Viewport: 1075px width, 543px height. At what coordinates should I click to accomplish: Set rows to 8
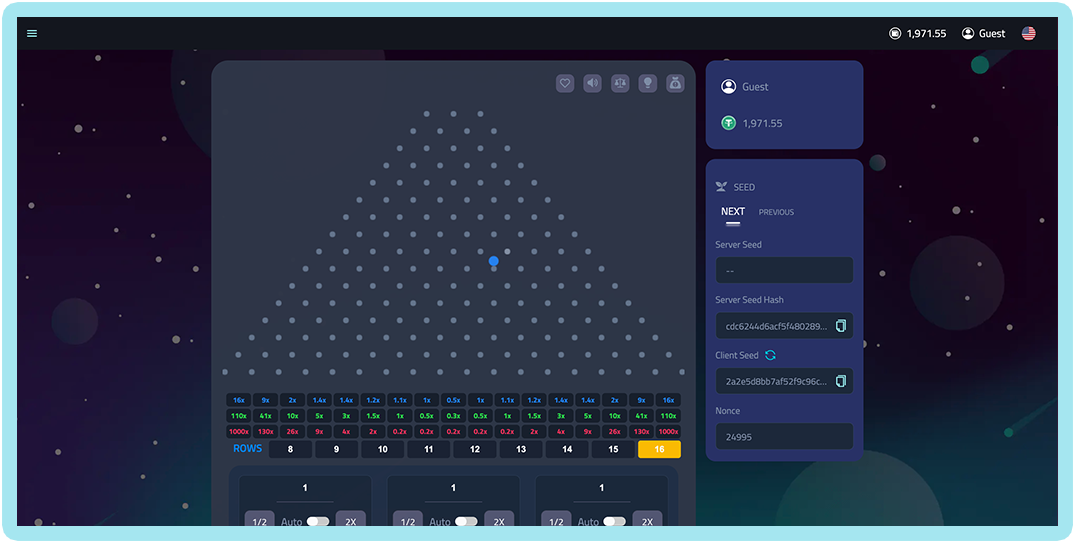(x=290, y=449)
